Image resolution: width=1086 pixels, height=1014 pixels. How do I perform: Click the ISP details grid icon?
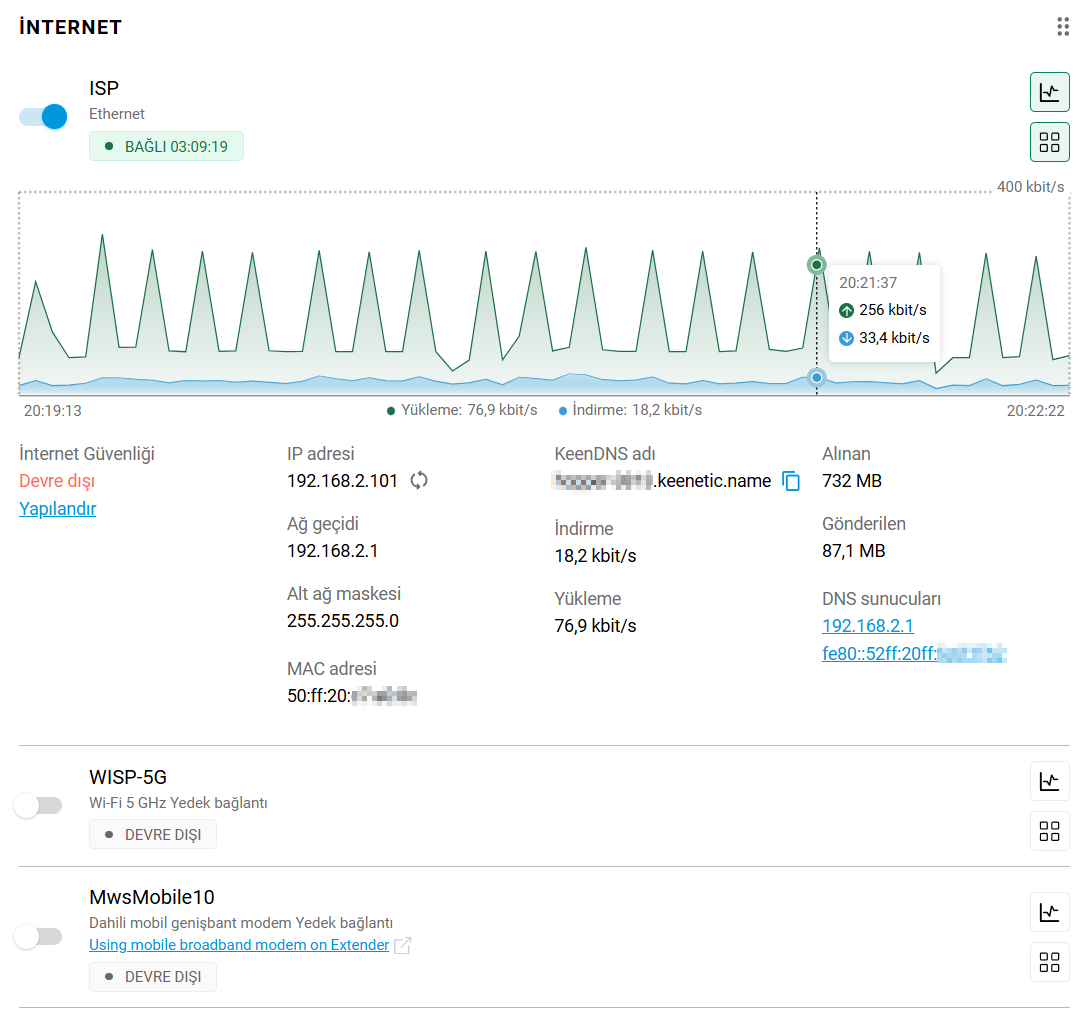pos(1049,142)
